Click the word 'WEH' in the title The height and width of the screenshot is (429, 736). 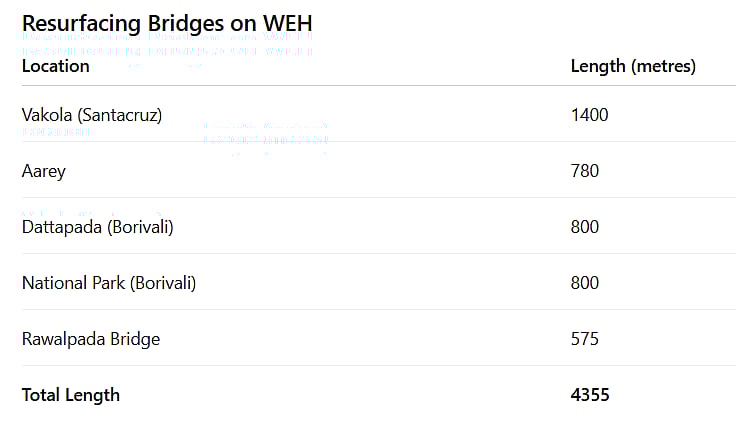288,23
